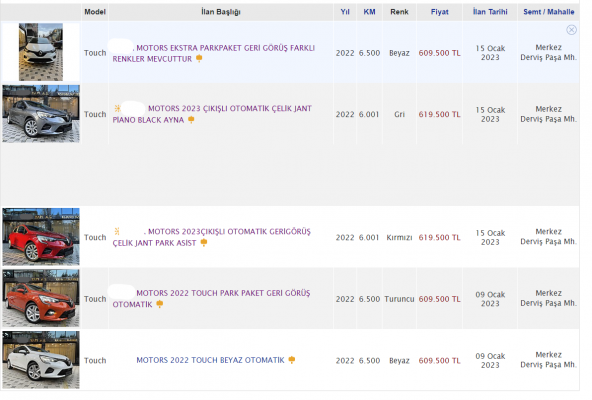Viewport: 592px width, 400px height.
Task: Sort by İlan Tarihi column header
Action: tap(490, 12)
